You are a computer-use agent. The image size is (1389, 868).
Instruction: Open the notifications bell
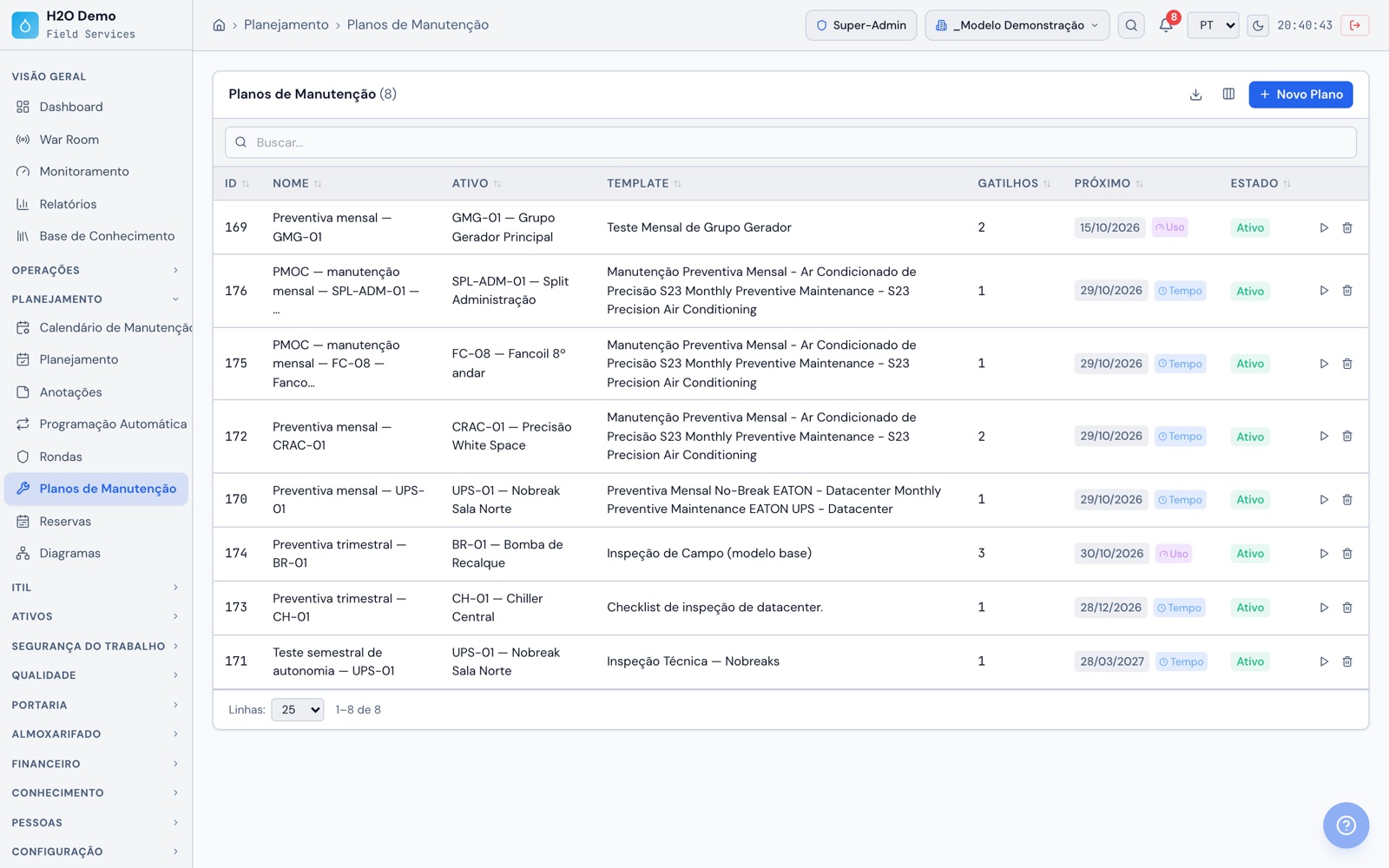pyautogui.click(x=1166, y=25)
